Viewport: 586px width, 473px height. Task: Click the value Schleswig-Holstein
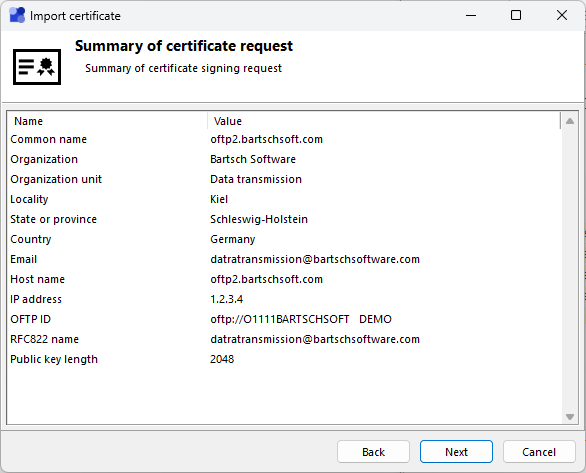259,219
